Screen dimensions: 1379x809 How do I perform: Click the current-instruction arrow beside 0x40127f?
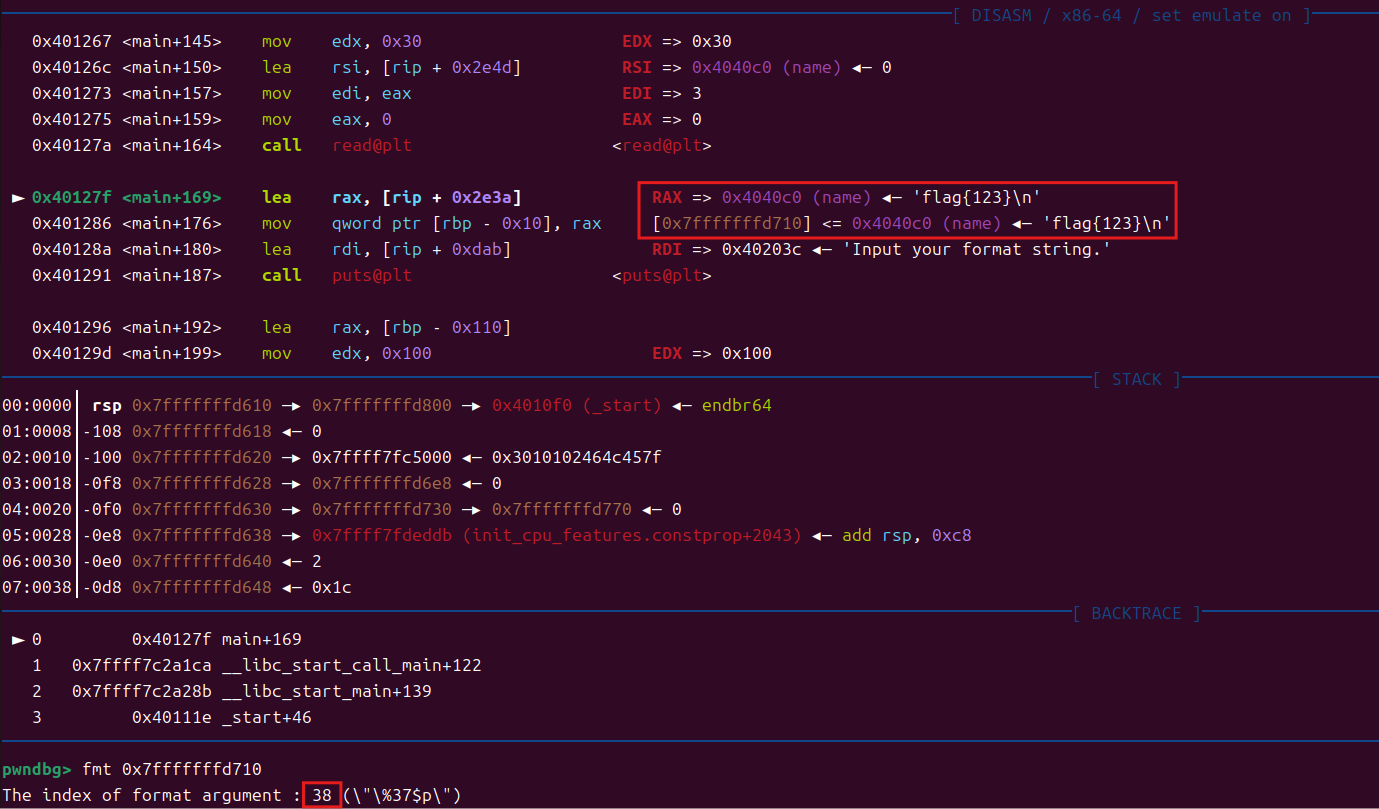17,198
